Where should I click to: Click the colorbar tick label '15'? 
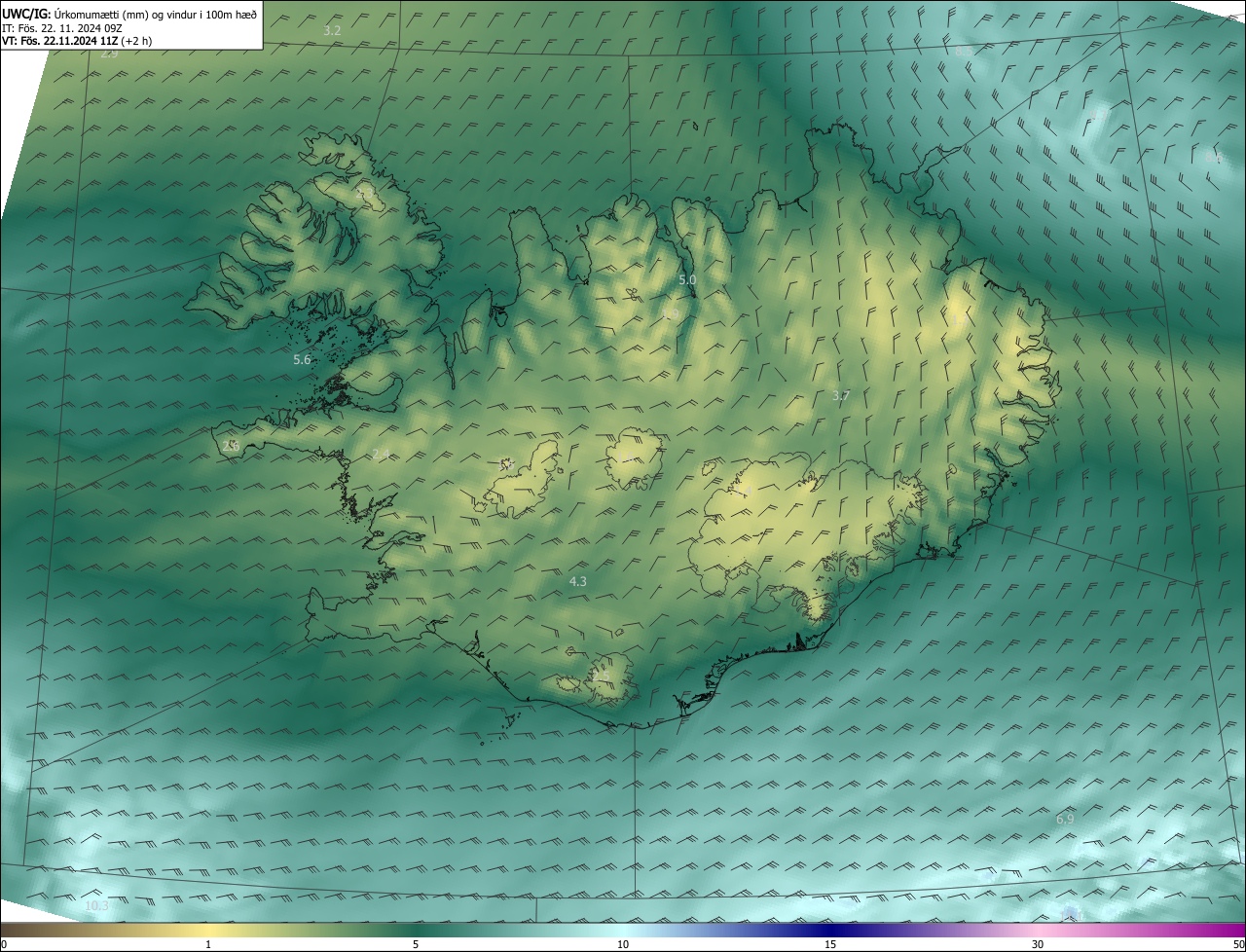(830, 944)
